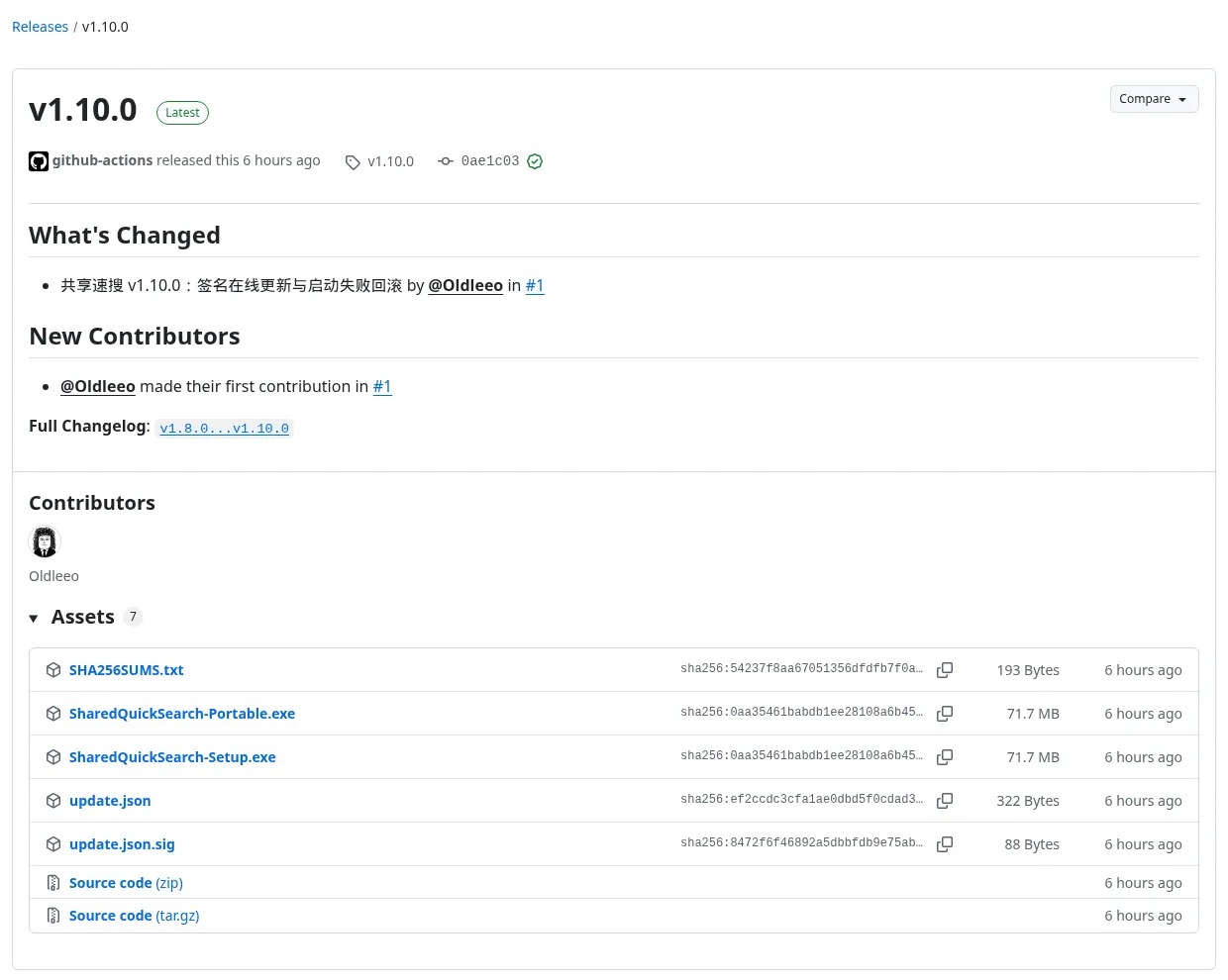
Task: Download update.json.sig
Action: 122,844
